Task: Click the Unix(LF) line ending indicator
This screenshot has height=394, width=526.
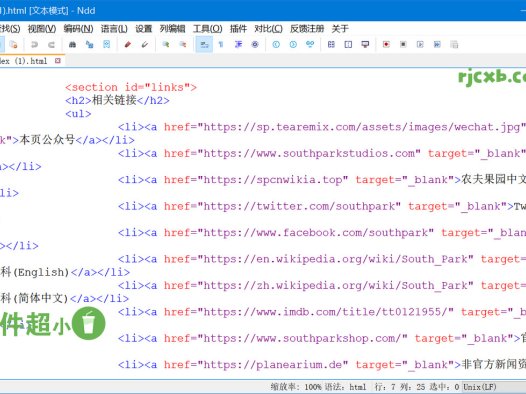Action: click(x=479, y=387)
